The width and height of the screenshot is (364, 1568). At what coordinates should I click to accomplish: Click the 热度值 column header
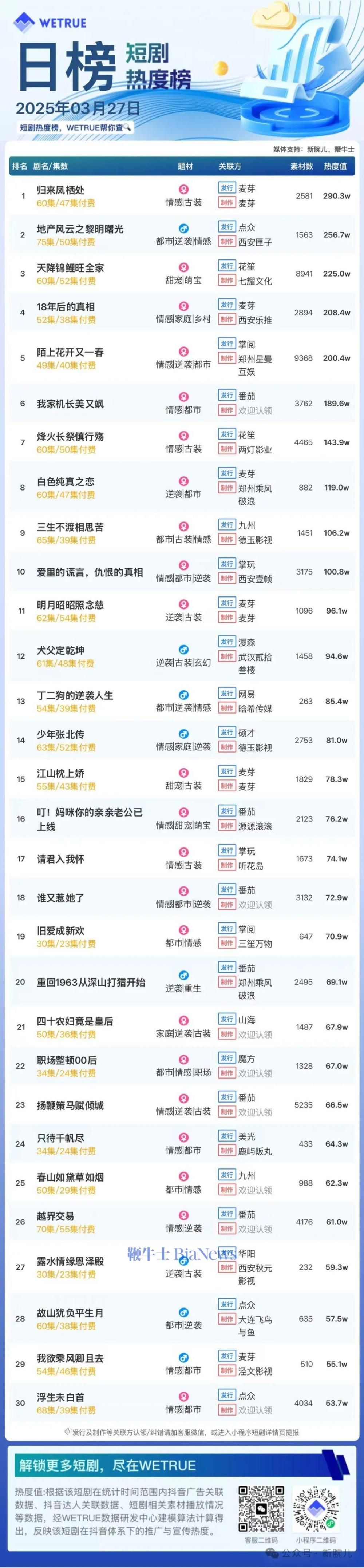[335, 166]
